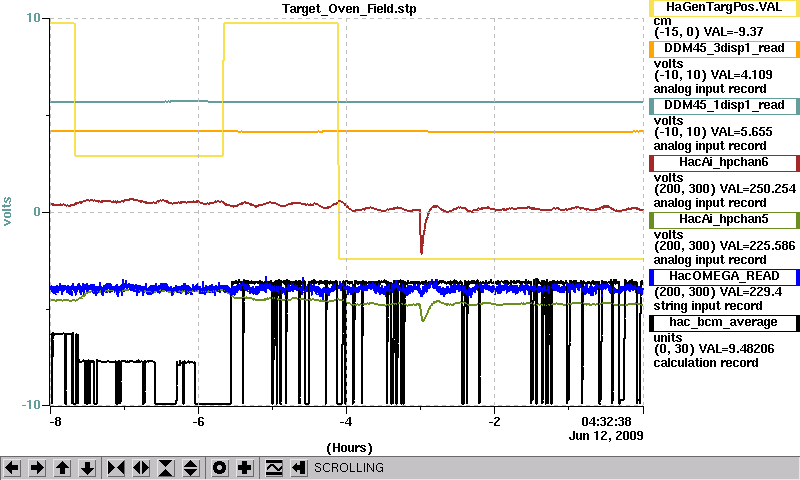
Task: Click the 10 label on the y-axis
Action: (x=33, y=18)
